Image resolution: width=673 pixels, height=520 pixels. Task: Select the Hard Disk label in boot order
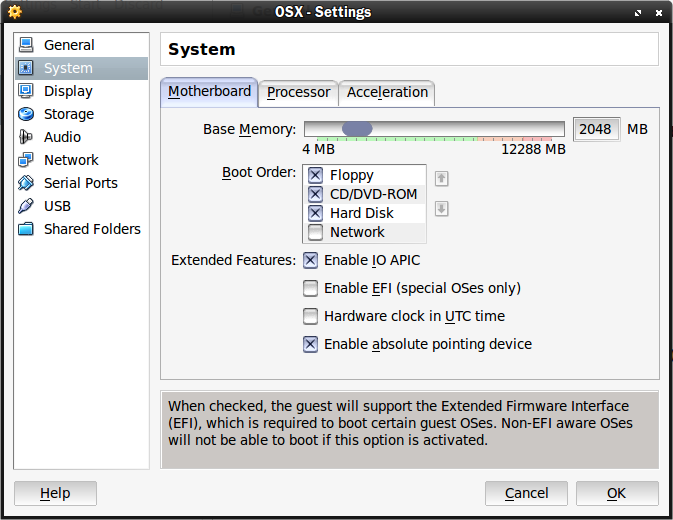pos(361,213)
